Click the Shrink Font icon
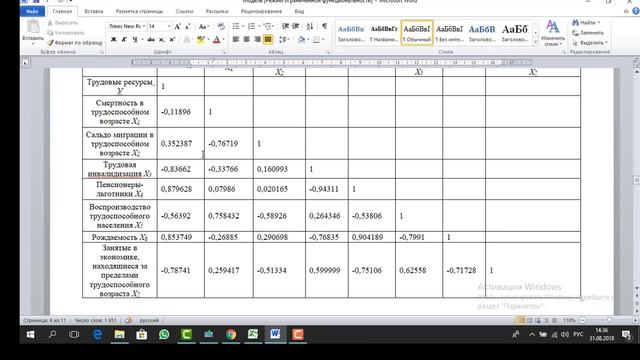The image size is (640, 360). (188, 27)
